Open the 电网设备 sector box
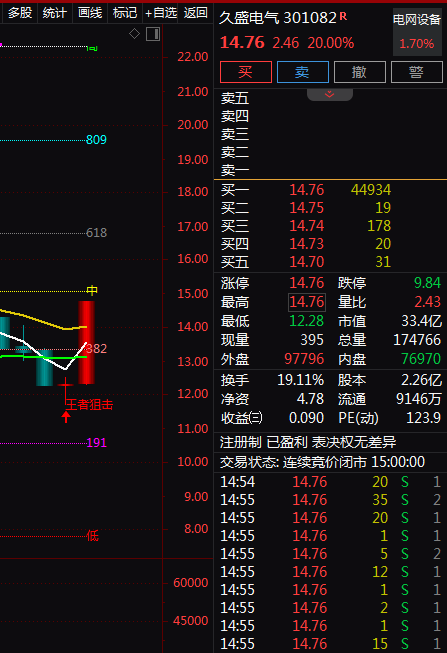This screenshot has height=653, width=447. pos(417,32)
